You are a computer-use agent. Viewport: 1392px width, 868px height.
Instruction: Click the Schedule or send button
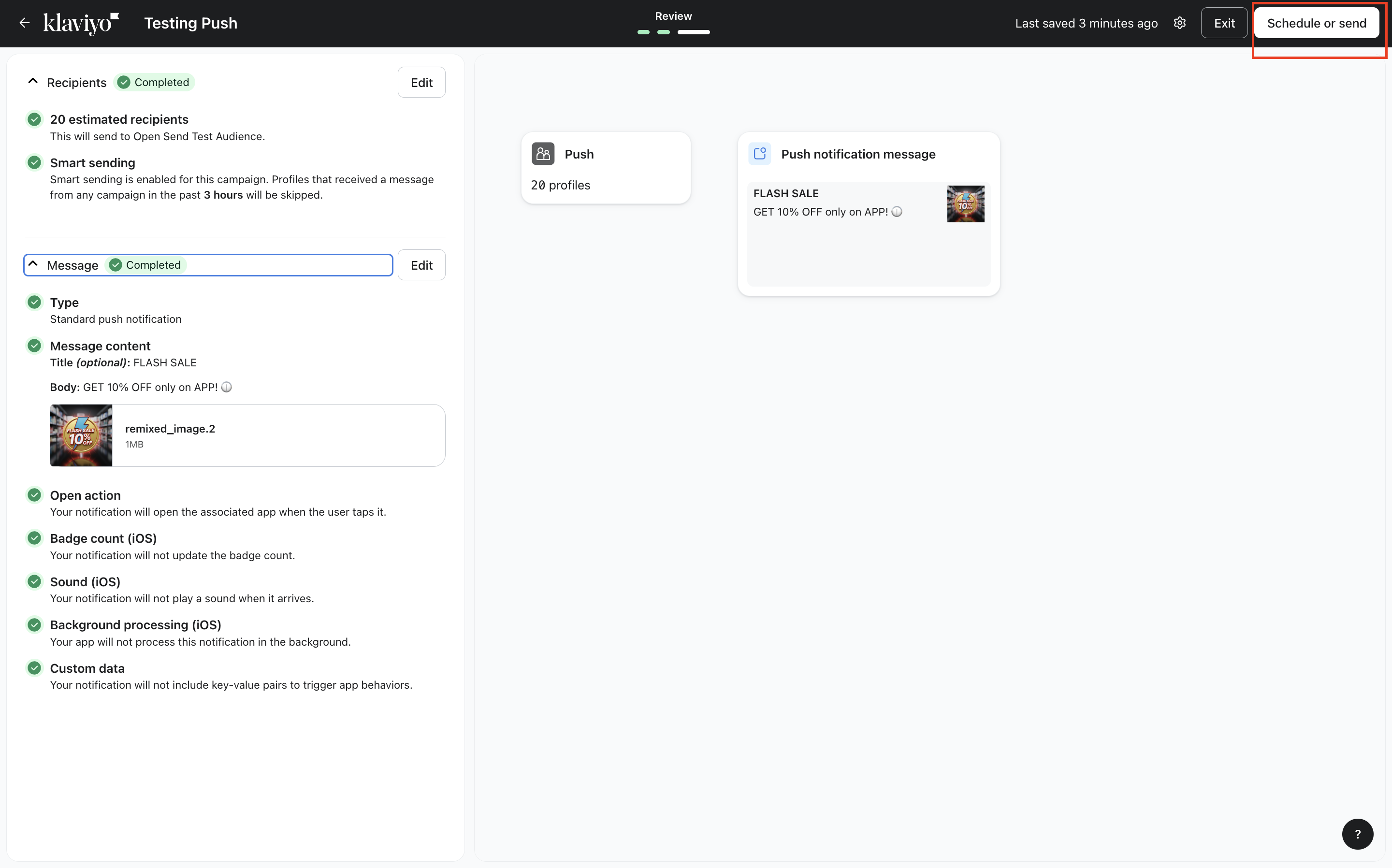point(1316,23)
